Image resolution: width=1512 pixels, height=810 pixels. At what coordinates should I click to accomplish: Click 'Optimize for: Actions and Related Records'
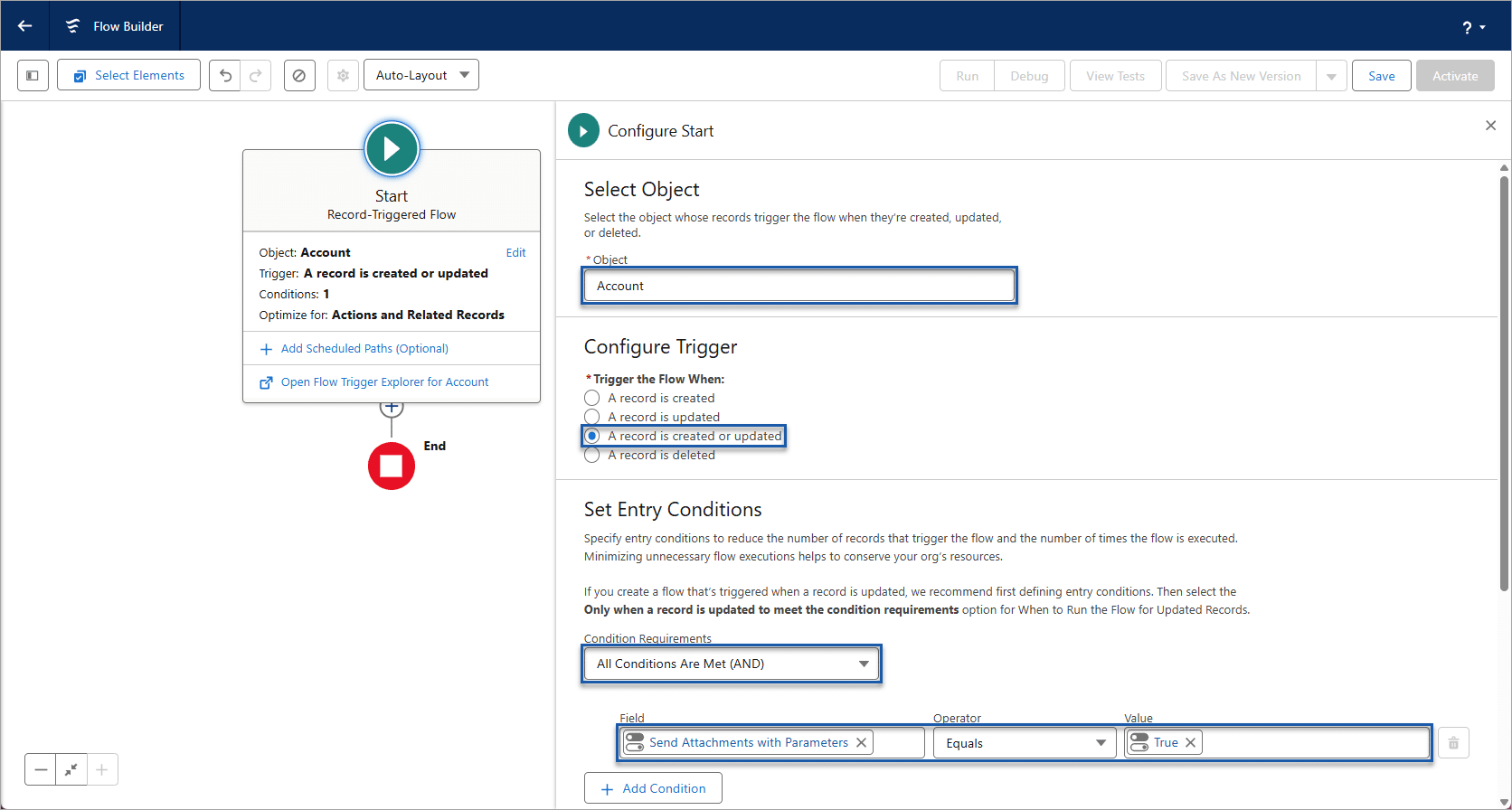pyautogui.click(x=382, y=316)
